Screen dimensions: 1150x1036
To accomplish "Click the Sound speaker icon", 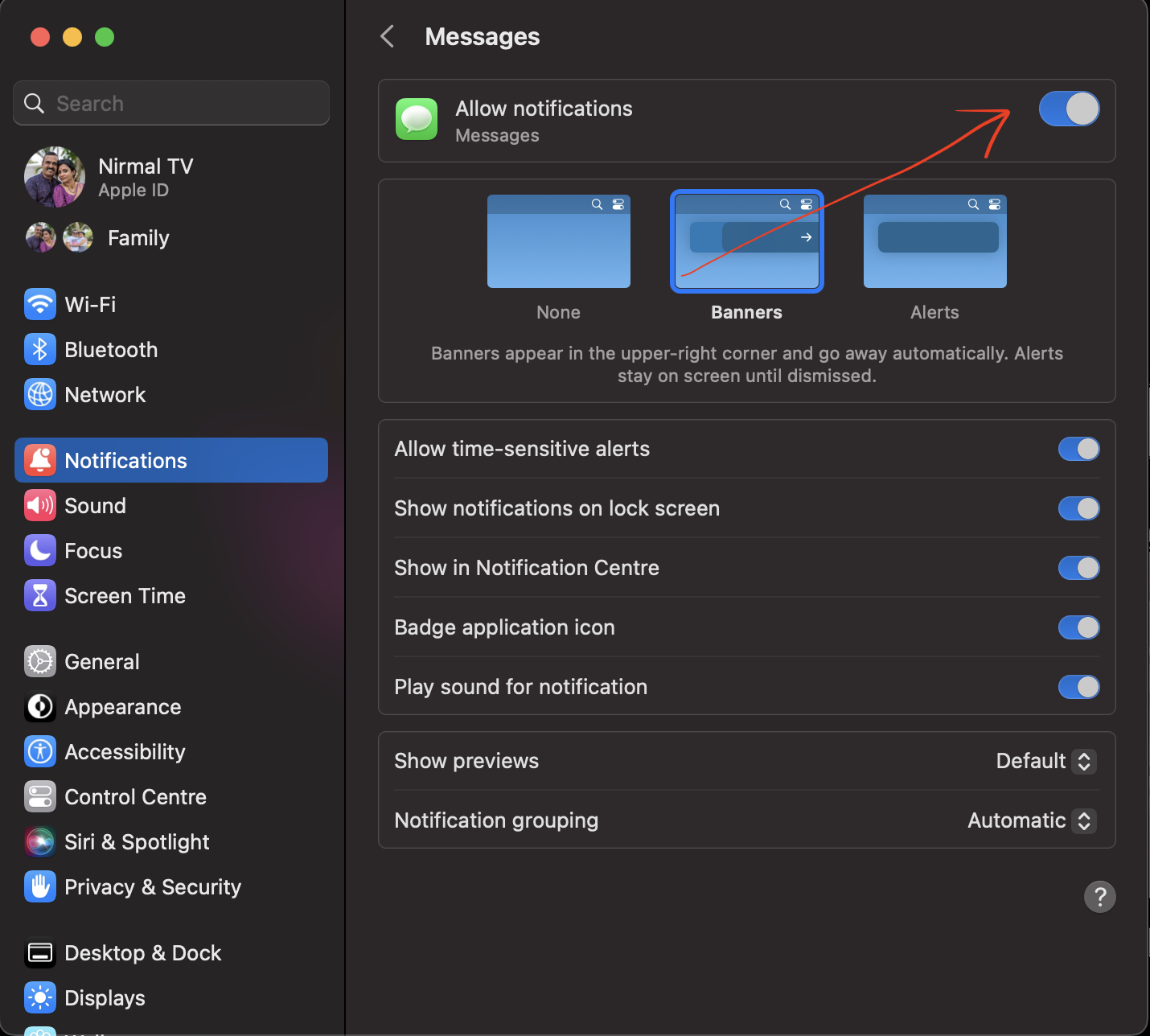I will coord(40,505).
